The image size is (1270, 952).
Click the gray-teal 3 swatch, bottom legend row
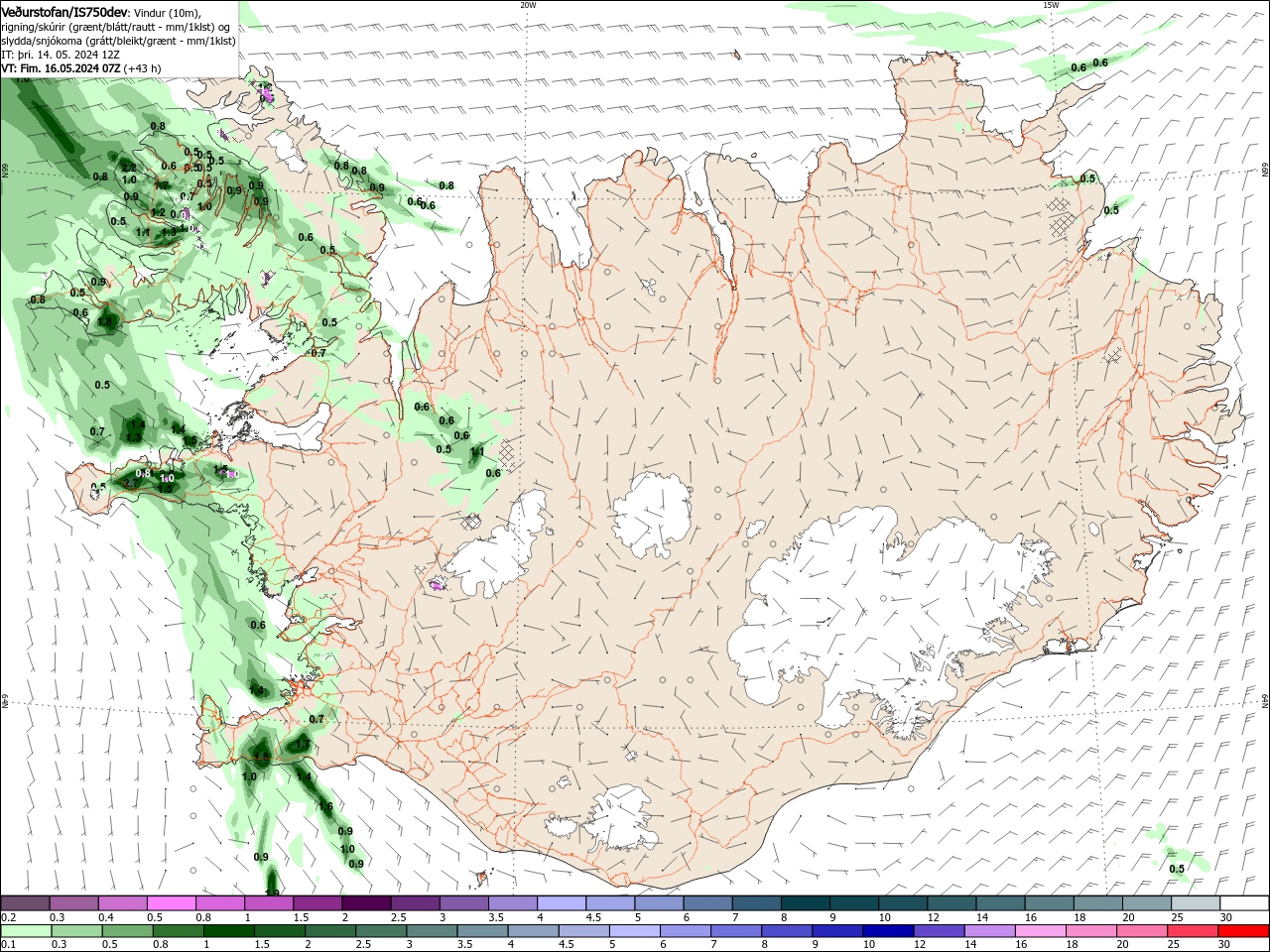pyautogui.click(x=432, y=931)
